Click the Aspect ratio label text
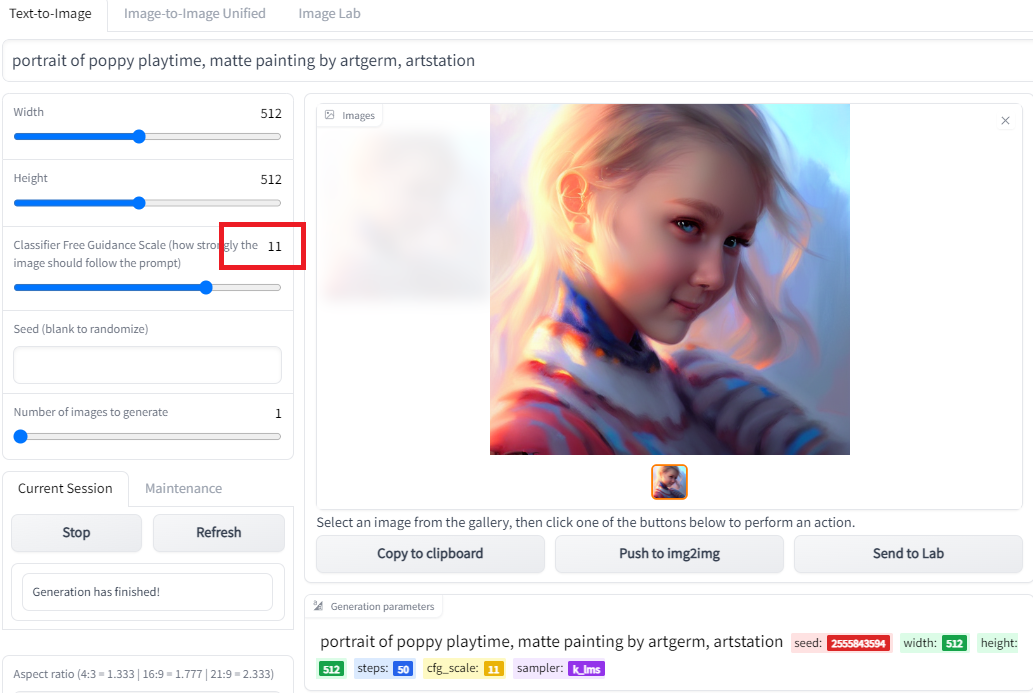1033x693 pixels. tap(143, 674)
